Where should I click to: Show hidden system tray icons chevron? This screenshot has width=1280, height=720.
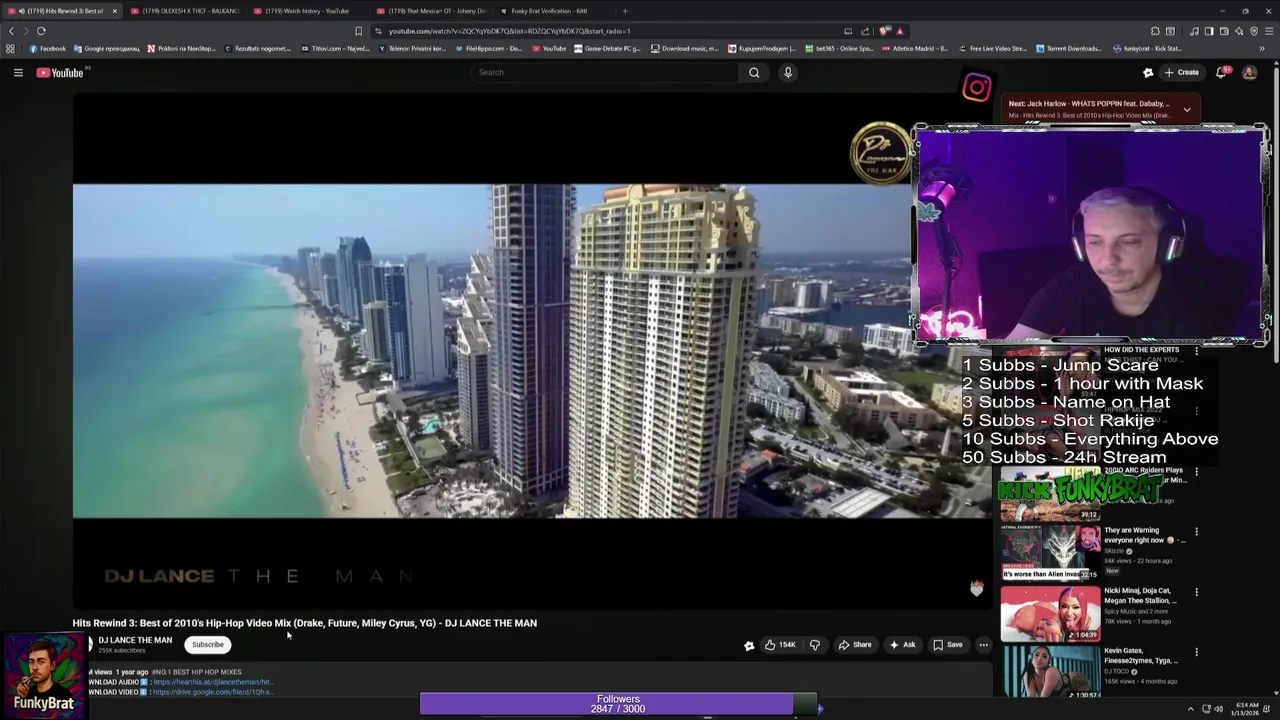(1190, 709)
